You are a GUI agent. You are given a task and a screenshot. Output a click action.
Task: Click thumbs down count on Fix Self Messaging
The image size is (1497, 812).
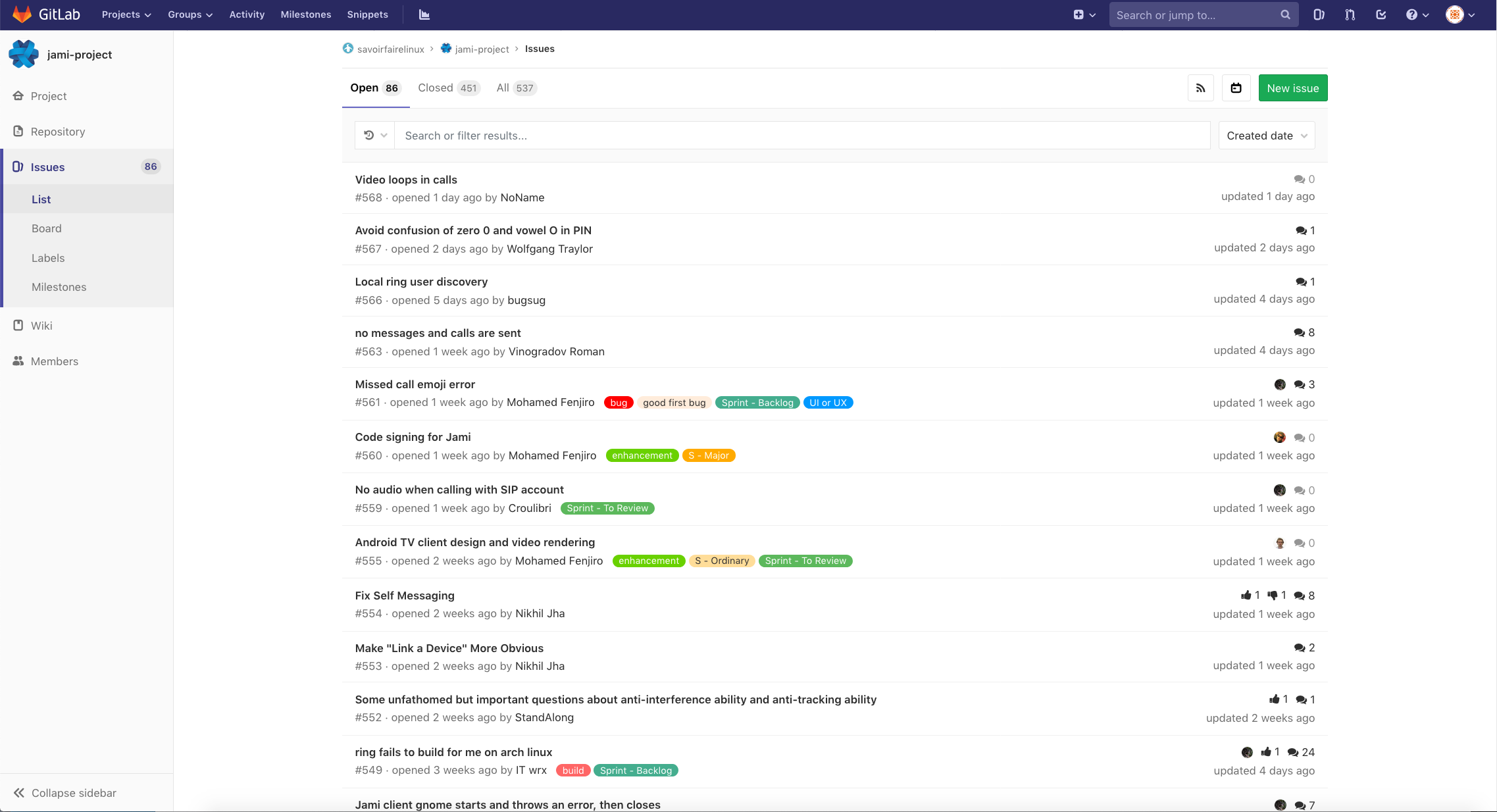[1277, 595]
